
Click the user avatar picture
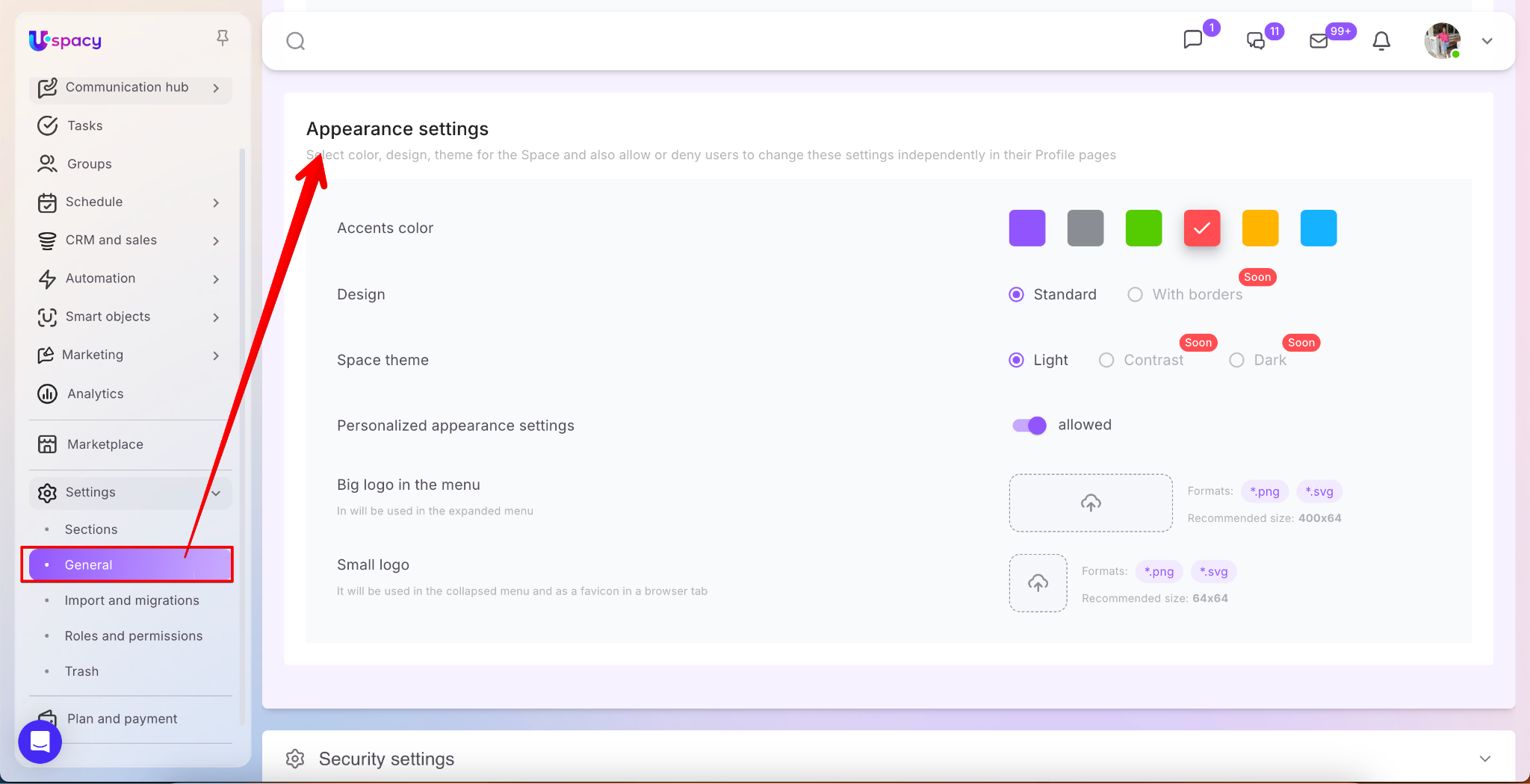pos(1442,41)
